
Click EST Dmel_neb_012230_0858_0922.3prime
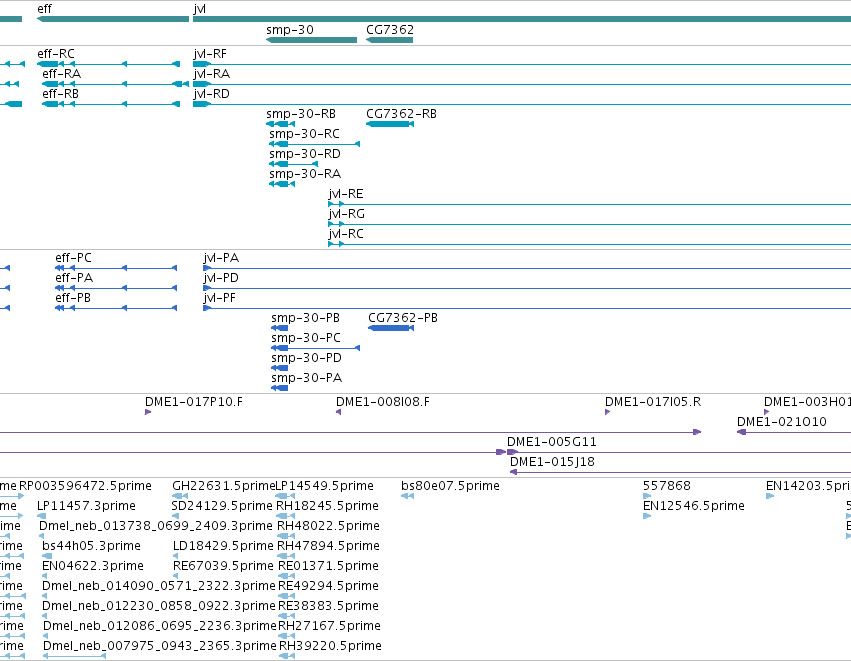coord(45,616)
